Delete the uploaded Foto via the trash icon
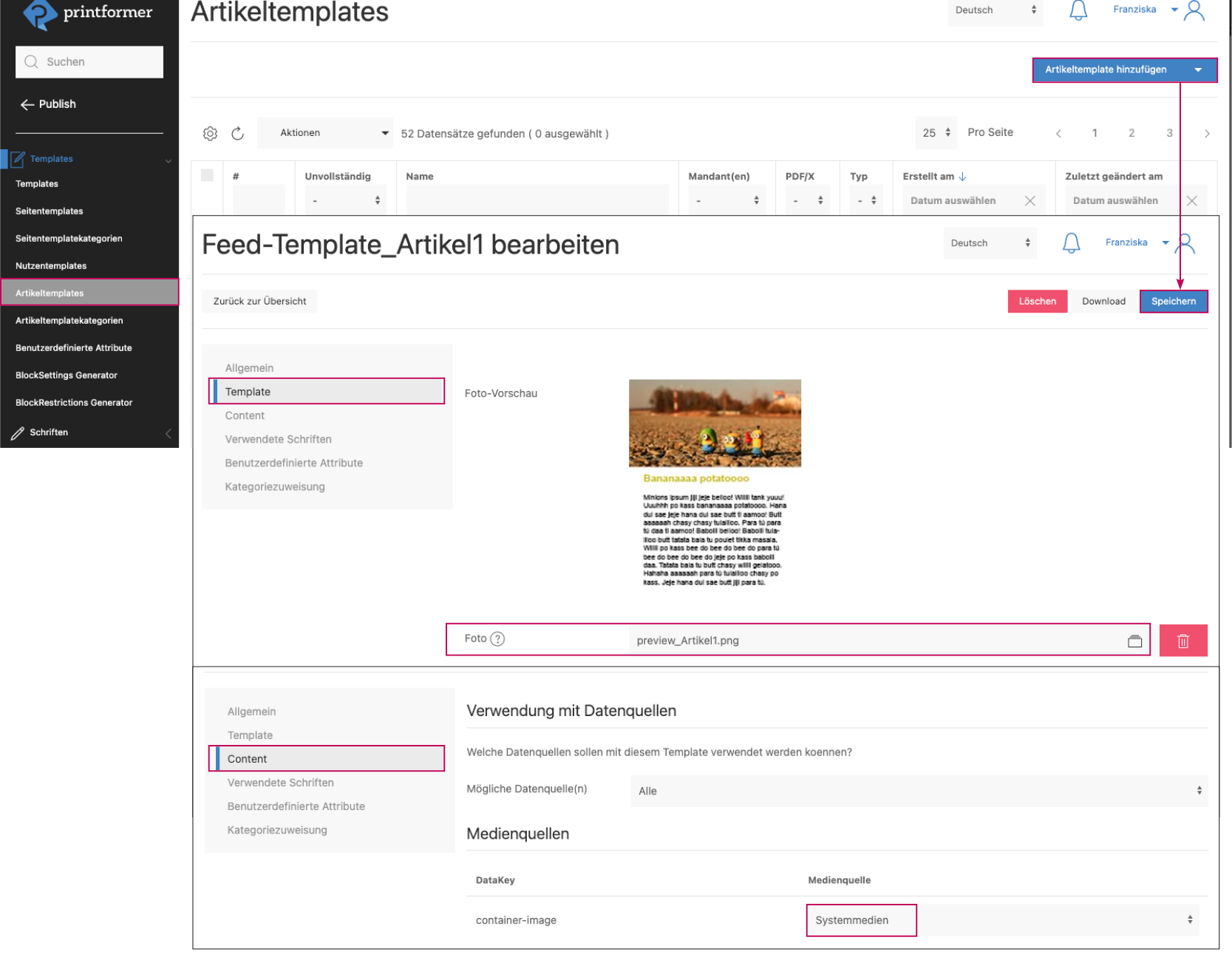 [1183, 640]
